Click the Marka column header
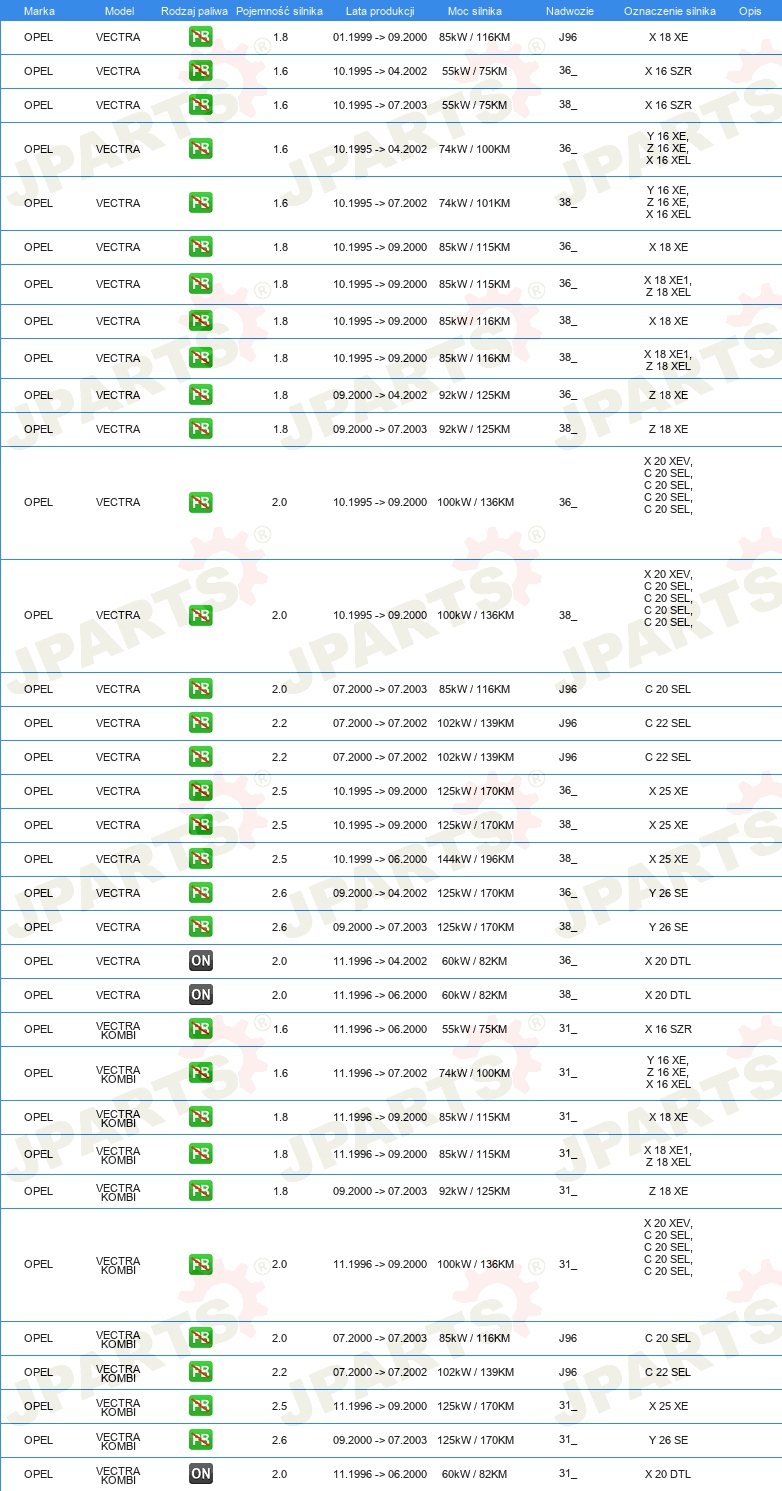Screen dimensions: 782x1491 pyautogui.click(x=39, y=10)
